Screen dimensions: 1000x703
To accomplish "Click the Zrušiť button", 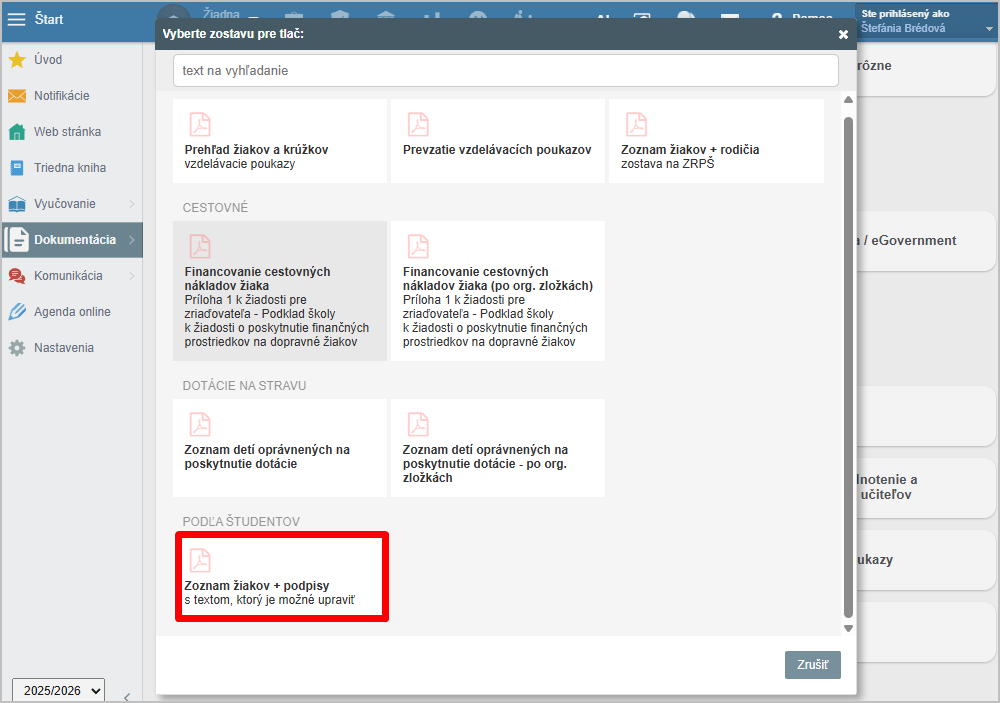I will (x=812, y=665).
